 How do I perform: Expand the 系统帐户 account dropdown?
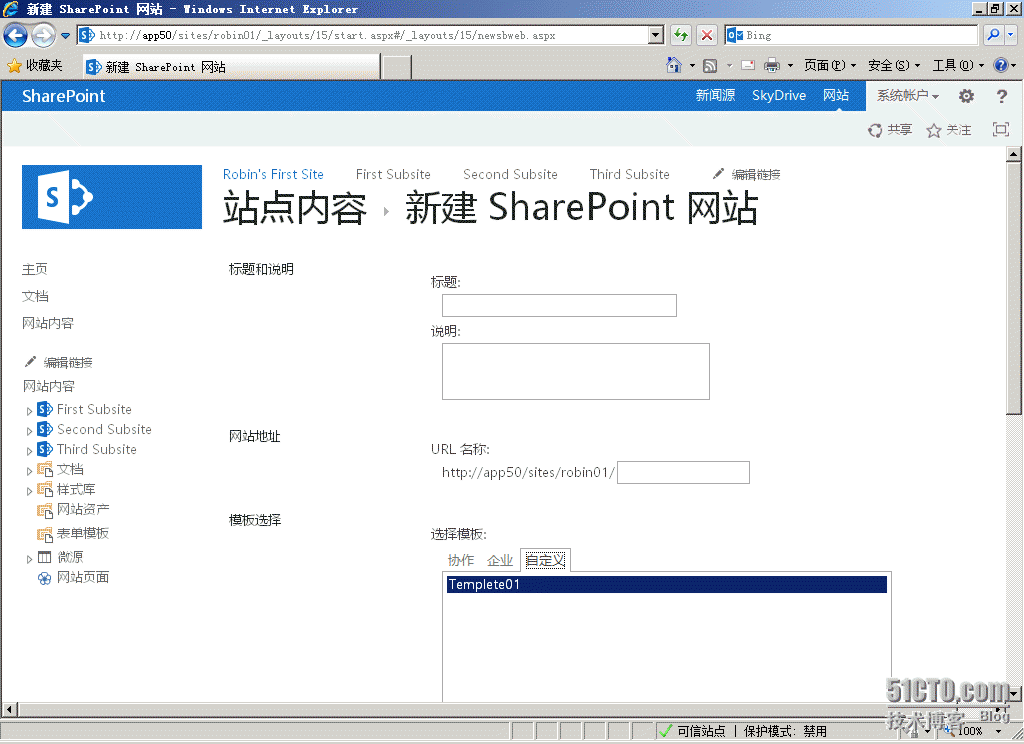click(x=908, y=95)
